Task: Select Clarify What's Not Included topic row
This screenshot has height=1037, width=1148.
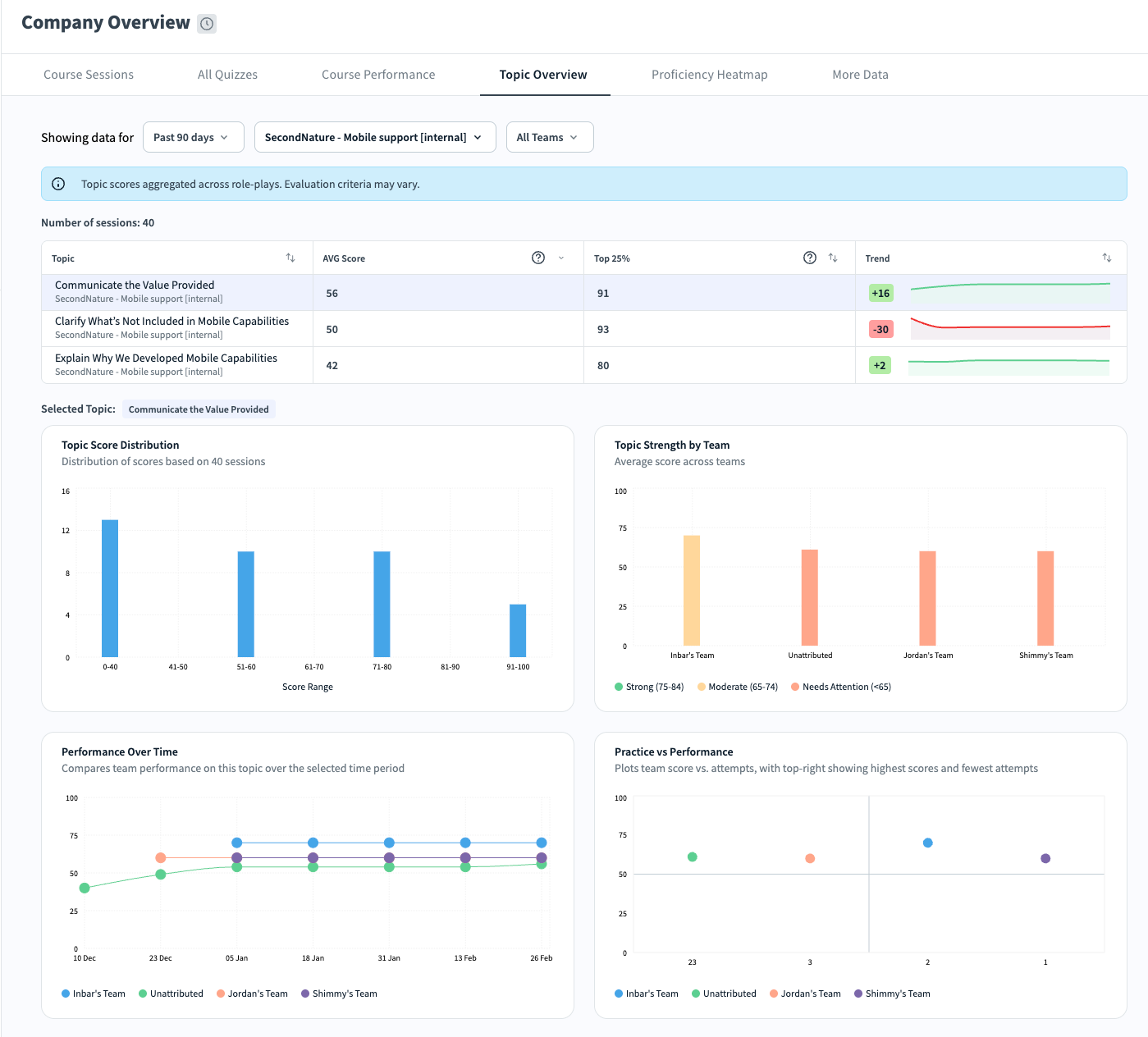Action: 172,328
